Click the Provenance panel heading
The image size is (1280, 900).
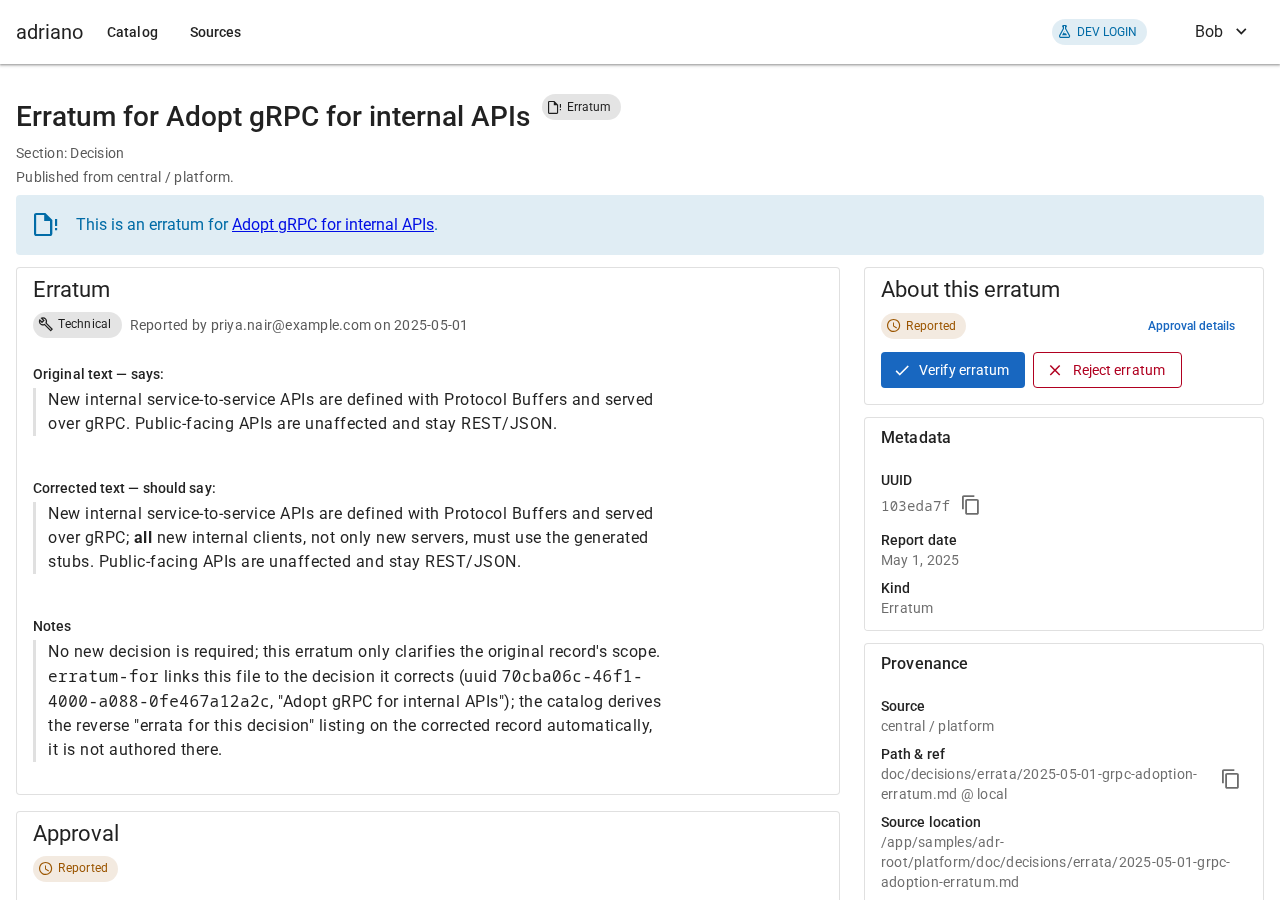(924, 664)
